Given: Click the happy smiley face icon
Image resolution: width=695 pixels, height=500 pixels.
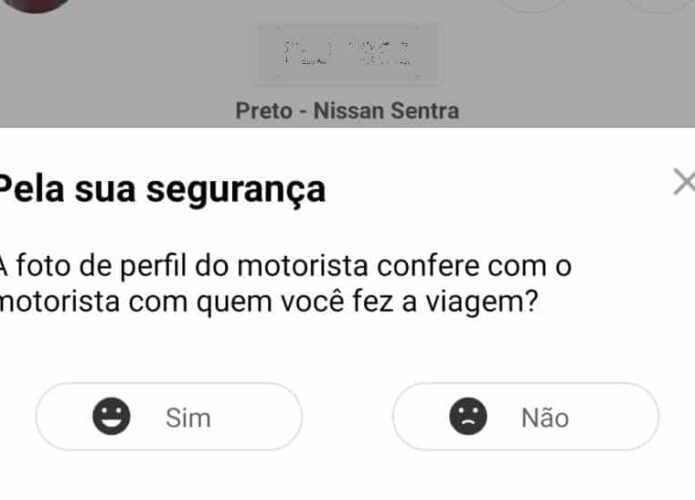Looking at the screenshot, I should [x=111, y=416].
